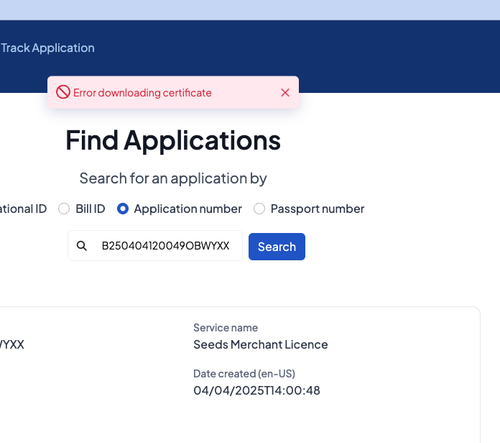Click the 'Bill ID' option label
The image size is (500, 443).
tap(90, 209)
